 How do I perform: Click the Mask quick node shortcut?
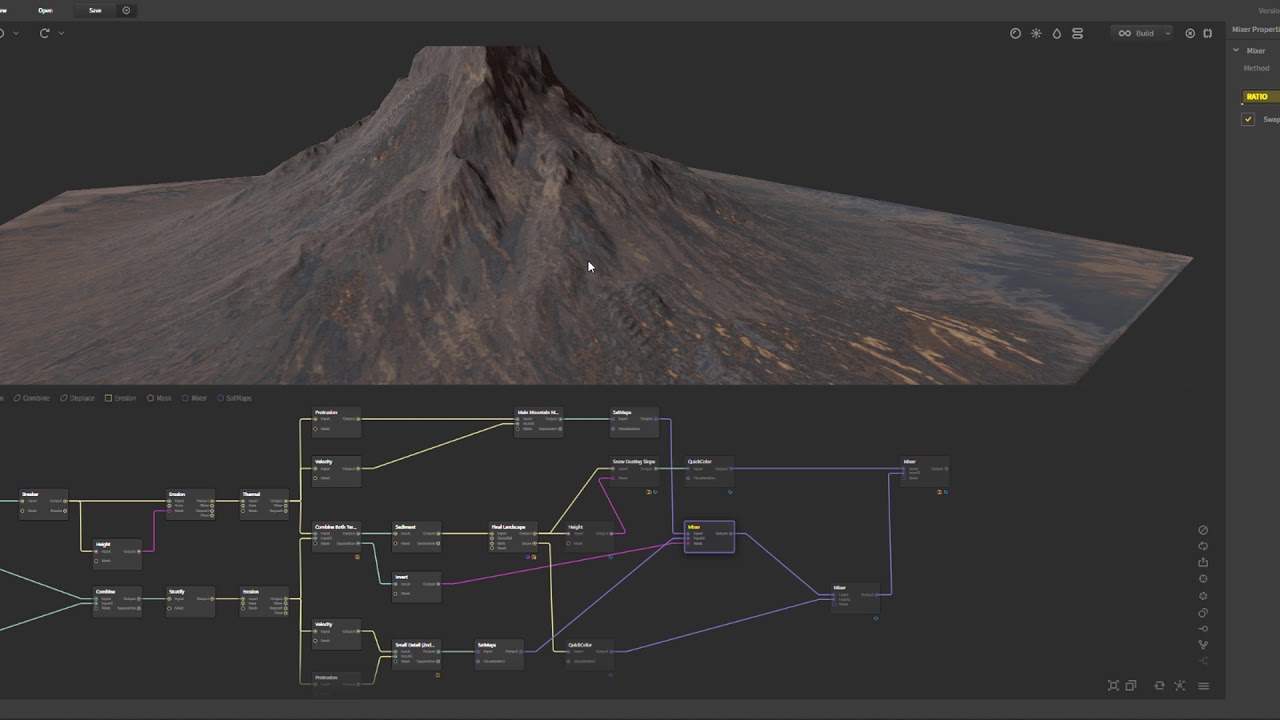[159, 398]
